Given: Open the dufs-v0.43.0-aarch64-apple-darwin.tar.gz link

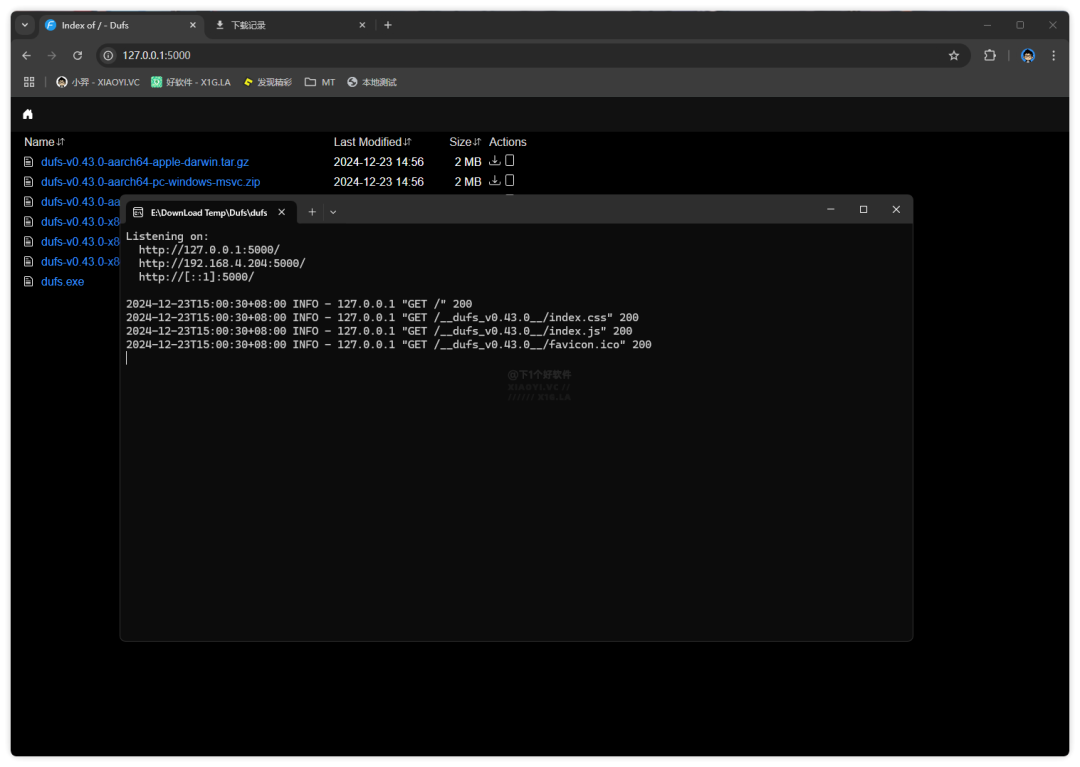Looking at the screenshot, I should click(145, 162).
